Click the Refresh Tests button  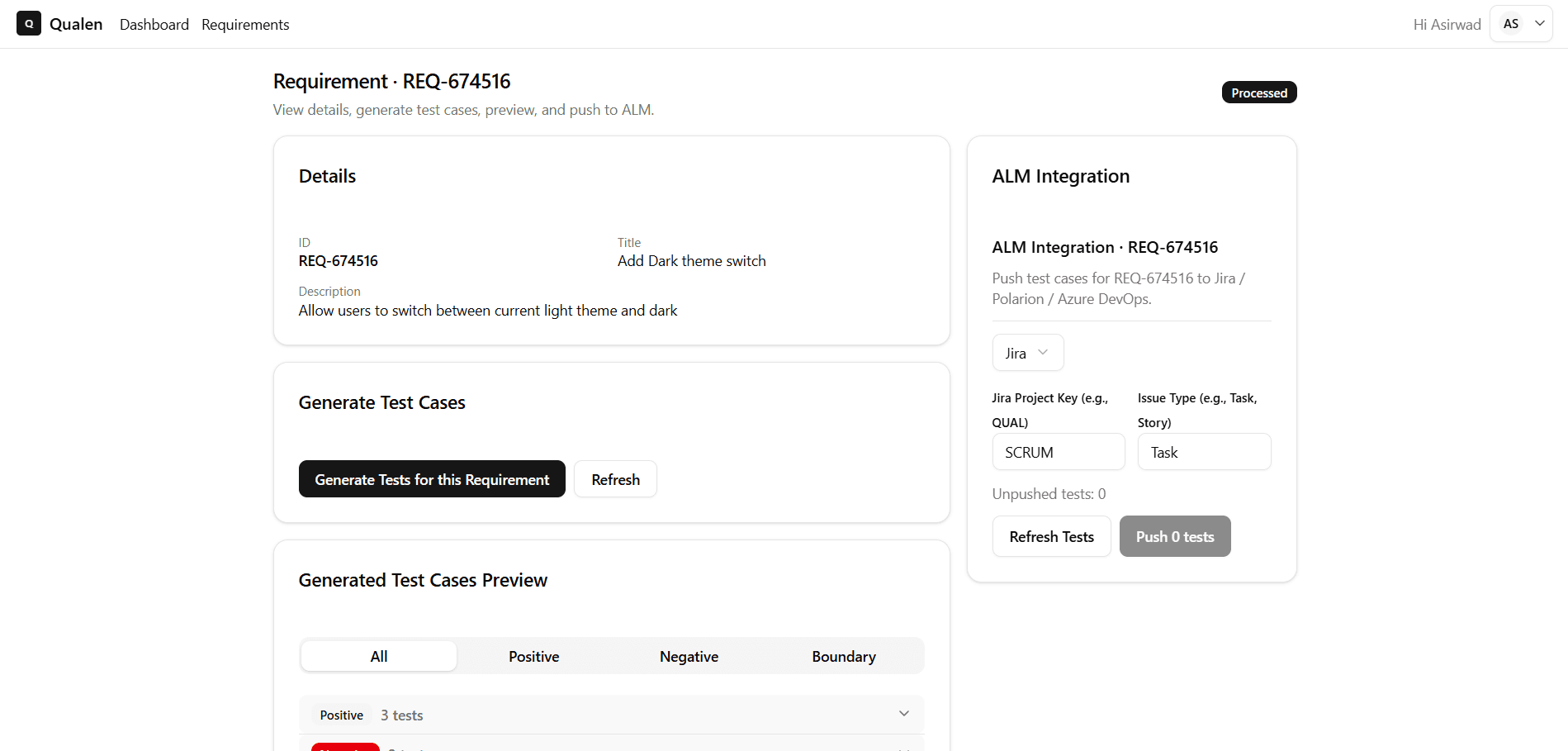coord(1051,537)
